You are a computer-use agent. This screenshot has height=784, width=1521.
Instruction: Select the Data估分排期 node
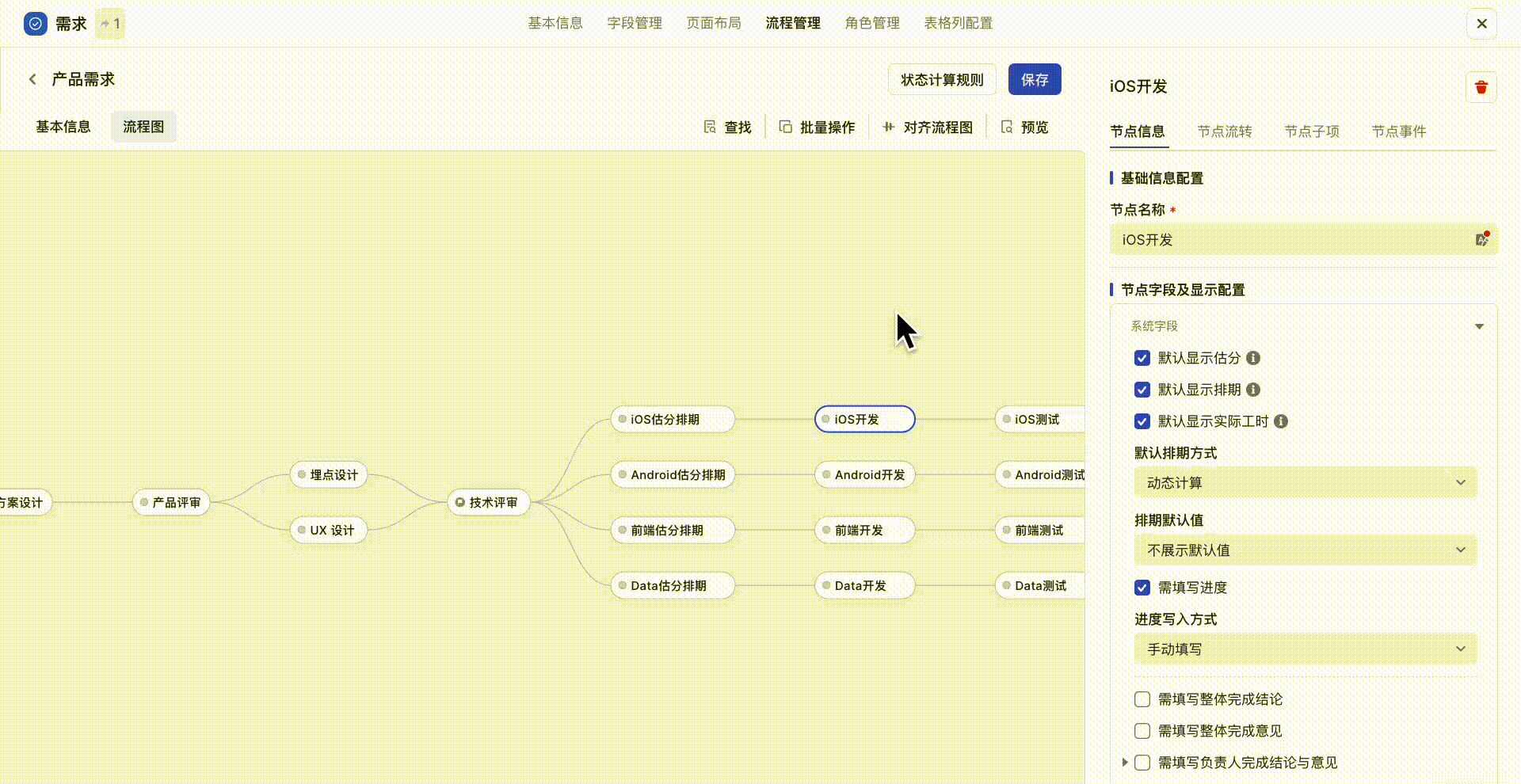tap(673, 585)
